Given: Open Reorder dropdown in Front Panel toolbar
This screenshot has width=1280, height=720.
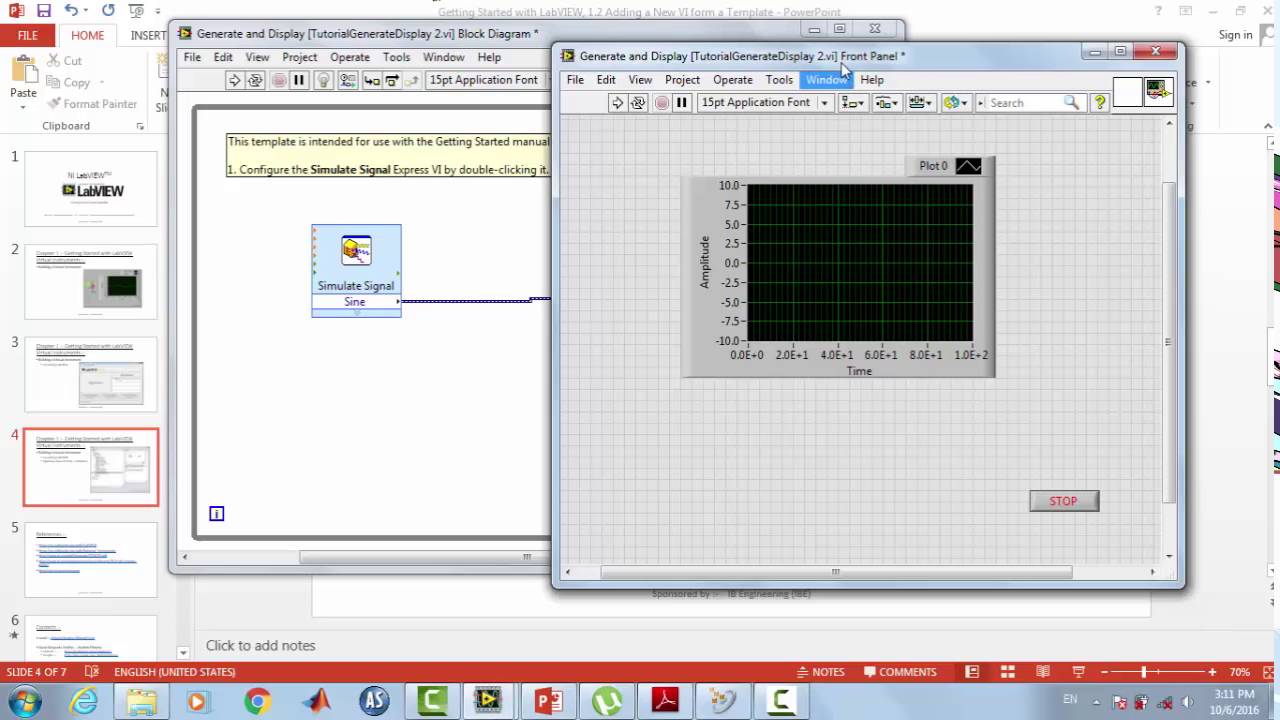Looking at the screenshot, I should [x=956, y=102].
